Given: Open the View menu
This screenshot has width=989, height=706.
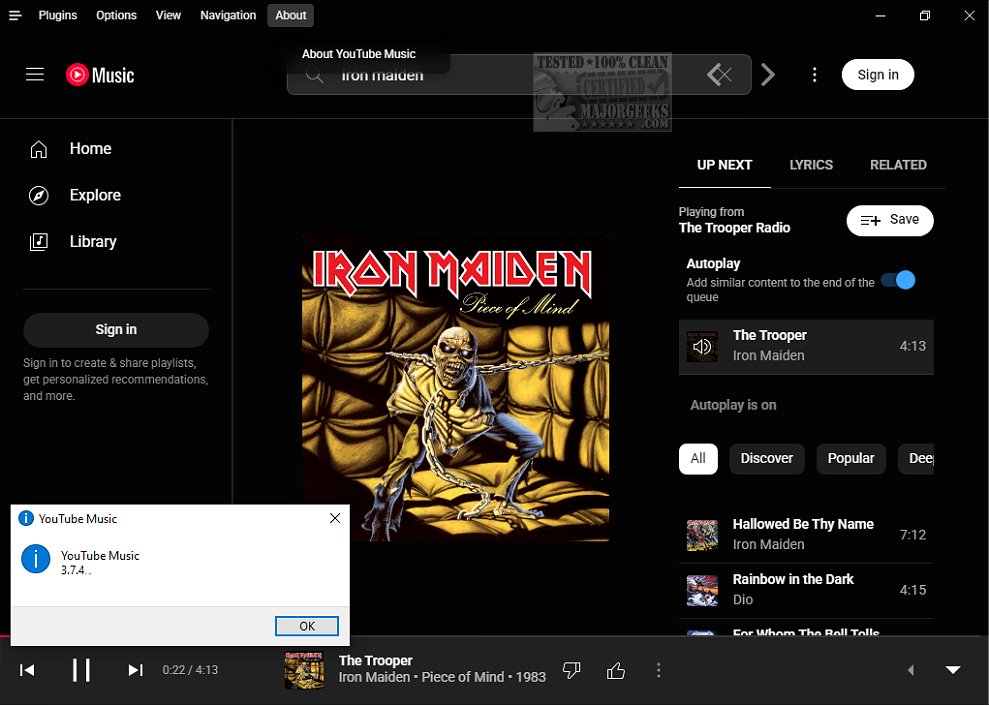Looking at the screenshot, I should (x=168, y=15).
